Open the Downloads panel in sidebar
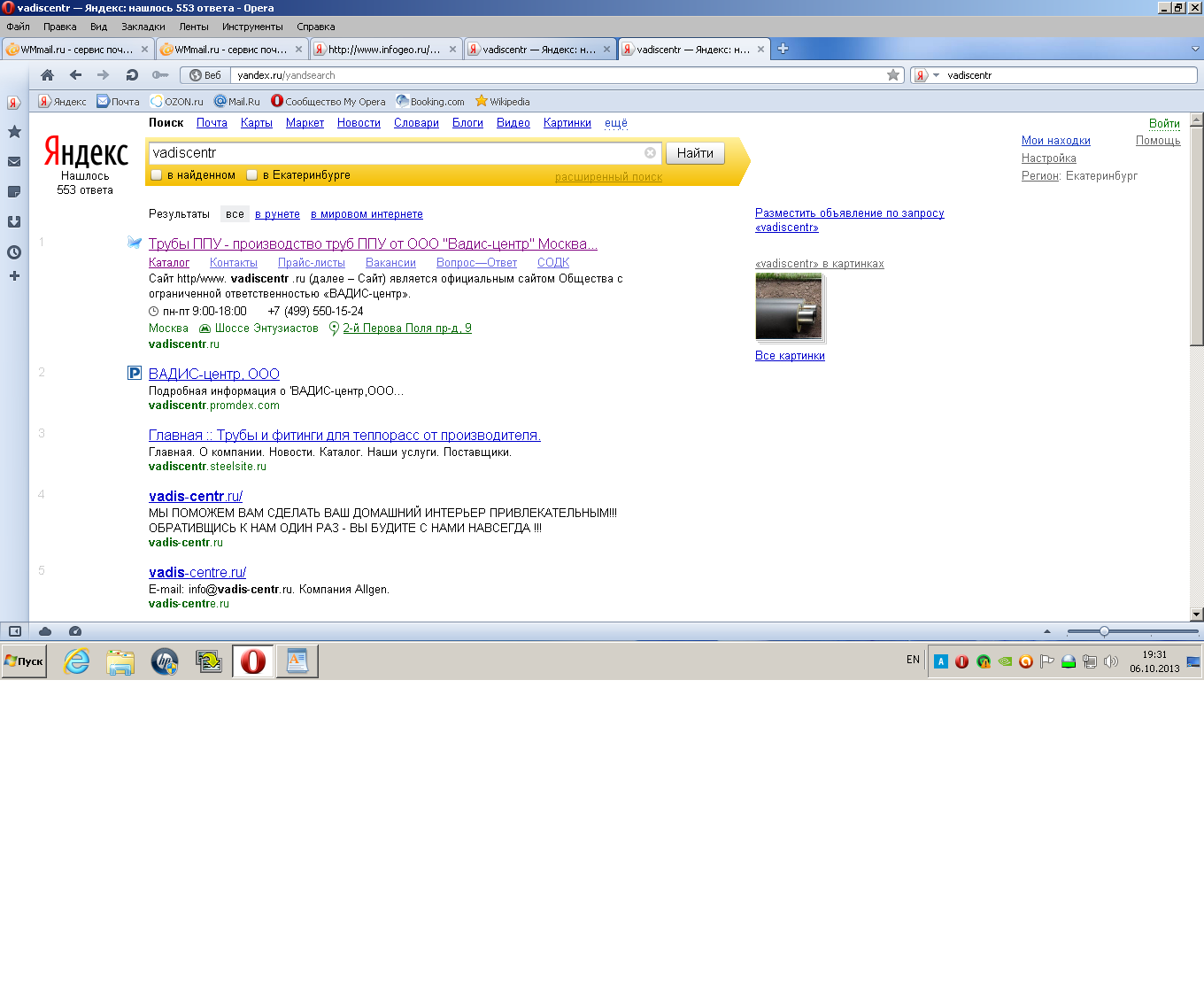 14,221
